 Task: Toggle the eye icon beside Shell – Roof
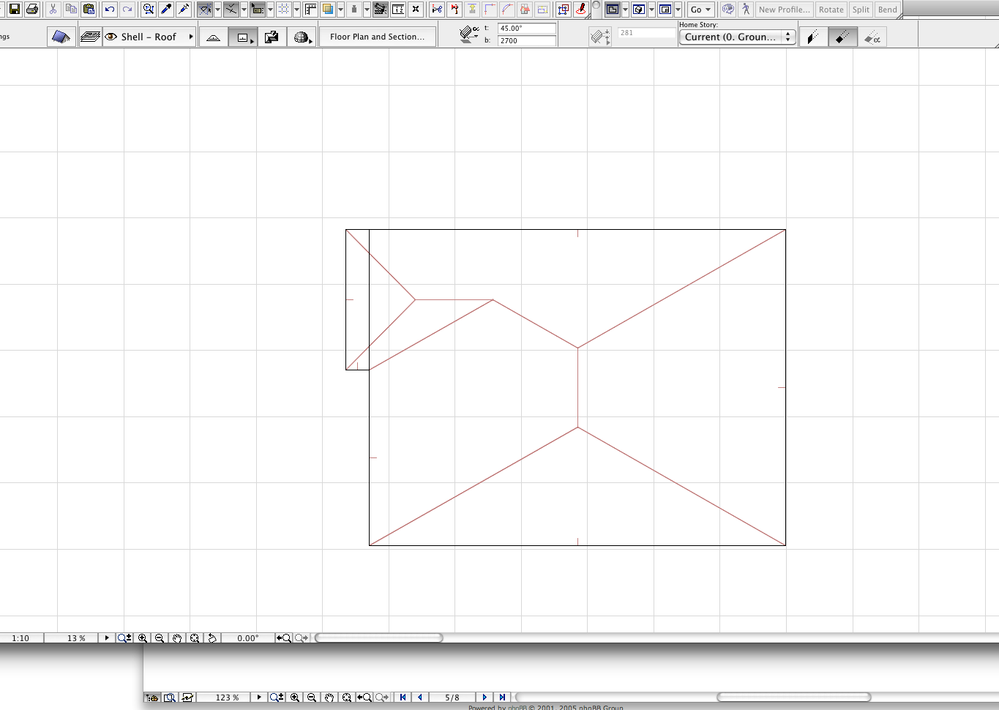[110, 36]
